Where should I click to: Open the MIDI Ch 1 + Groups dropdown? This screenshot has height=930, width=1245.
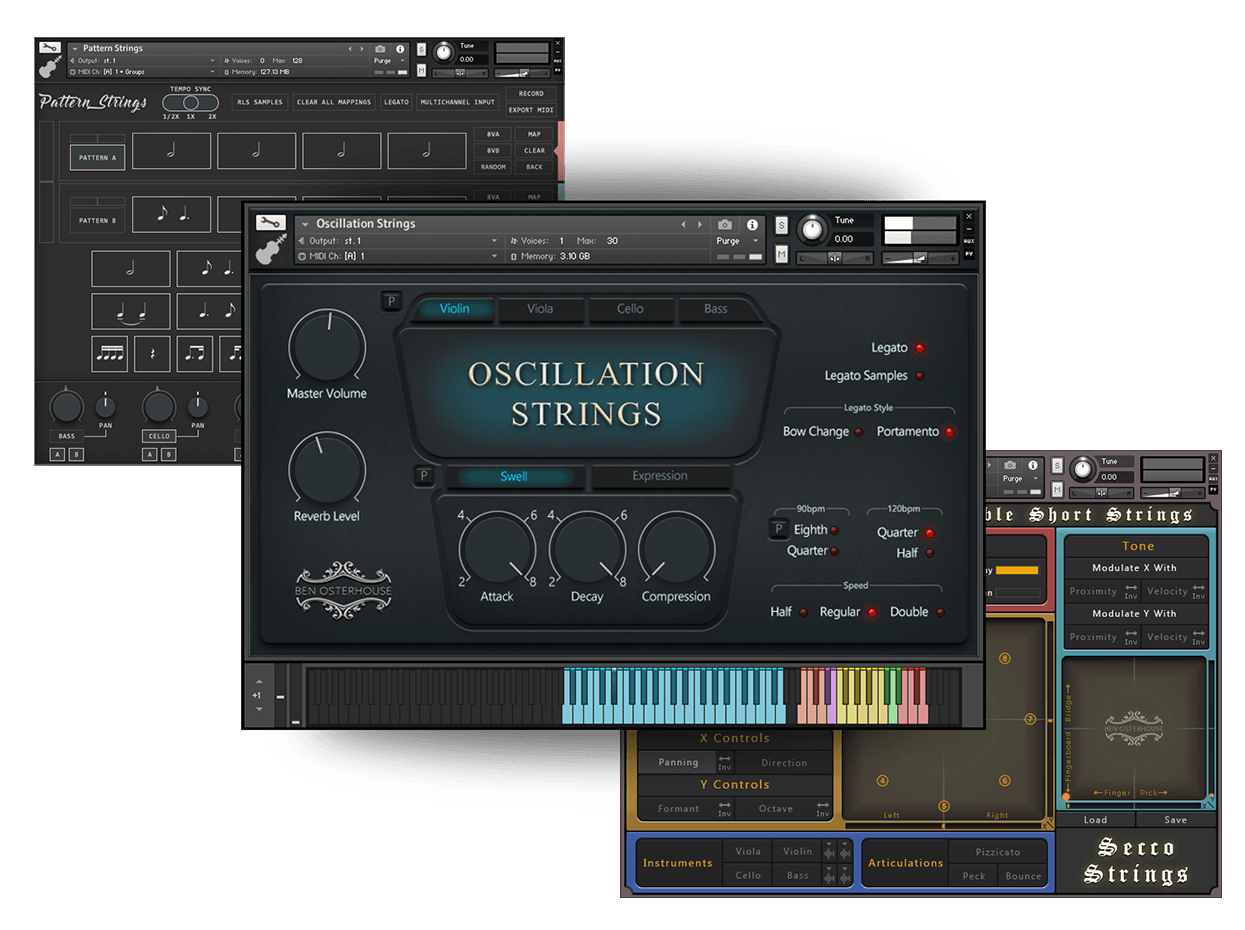click(142, 72)
